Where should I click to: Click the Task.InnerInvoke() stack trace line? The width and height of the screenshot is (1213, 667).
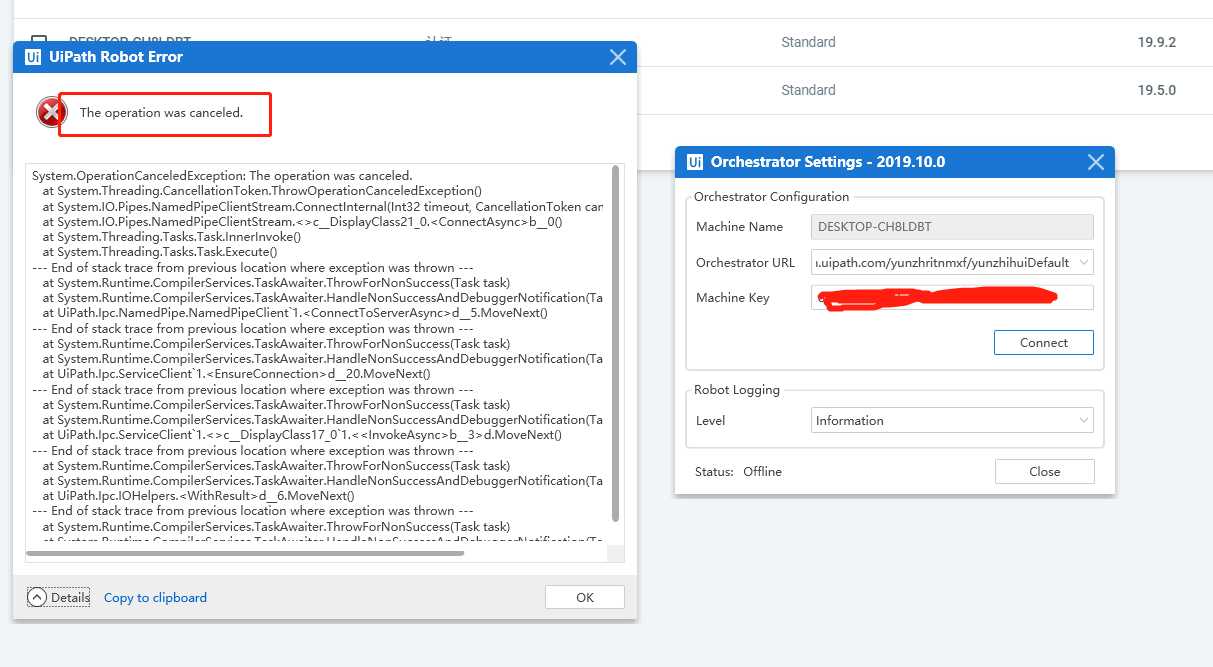coord(171,236)
